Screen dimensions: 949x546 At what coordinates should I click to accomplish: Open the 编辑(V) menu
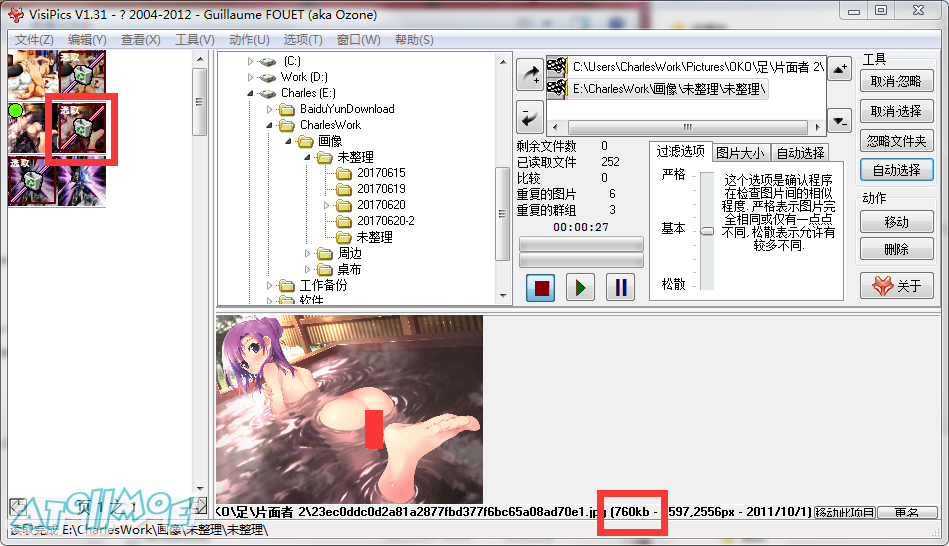[x=87, y=40]
